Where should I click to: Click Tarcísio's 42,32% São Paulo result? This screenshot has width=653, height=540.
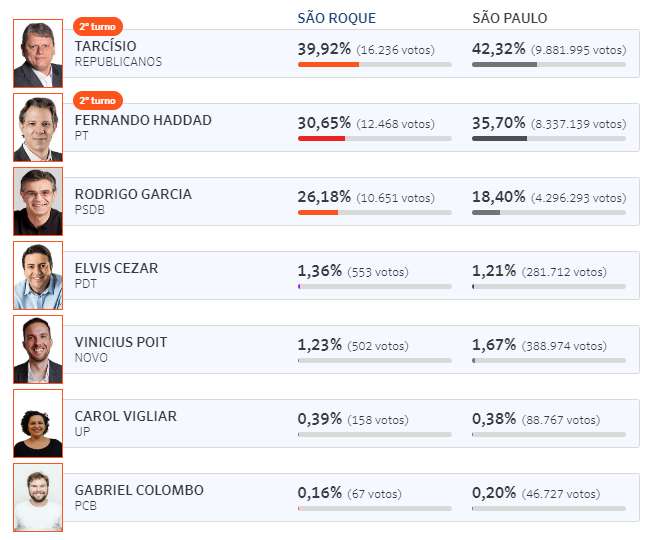[x=498, y=49]
